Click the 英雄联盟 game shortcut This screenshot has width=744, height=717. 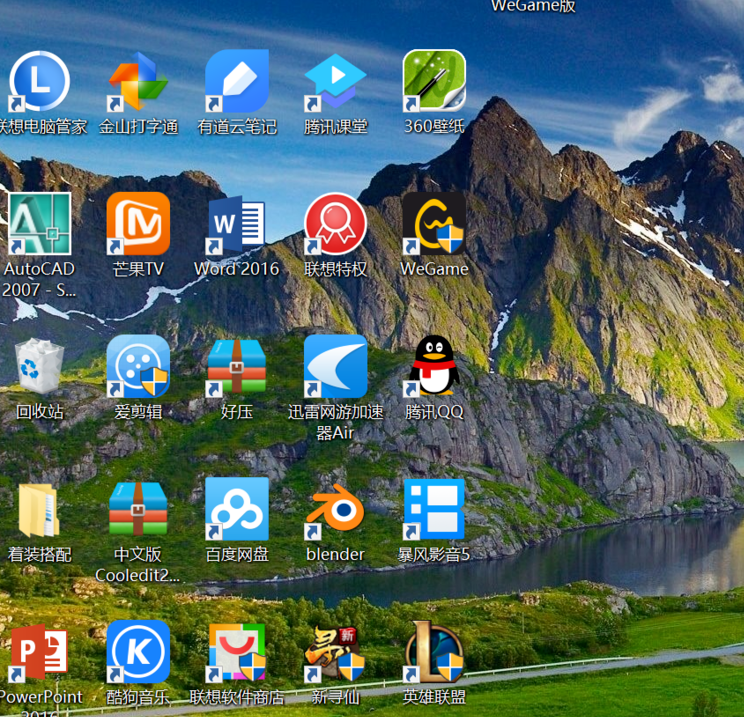[434, 653]
